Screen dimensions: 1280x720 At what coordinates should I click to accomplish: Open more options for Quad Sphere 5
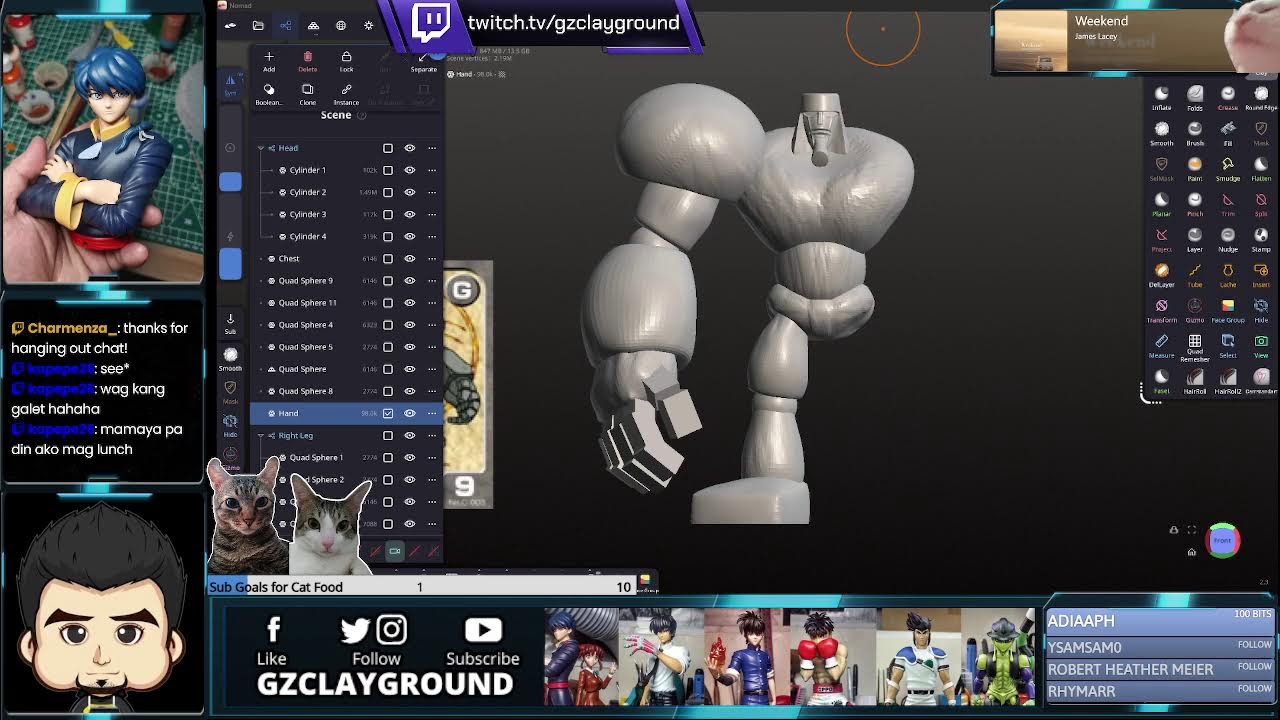pos(432,347)
